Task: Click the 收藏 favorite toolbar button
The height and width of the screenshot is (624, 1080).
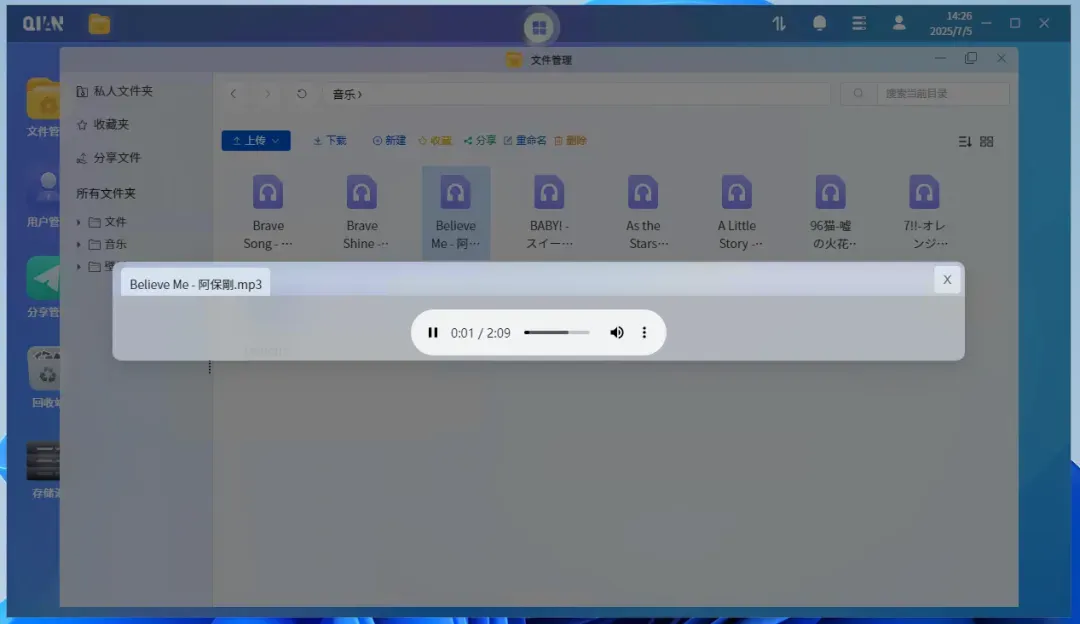Action: coord(435,141)
